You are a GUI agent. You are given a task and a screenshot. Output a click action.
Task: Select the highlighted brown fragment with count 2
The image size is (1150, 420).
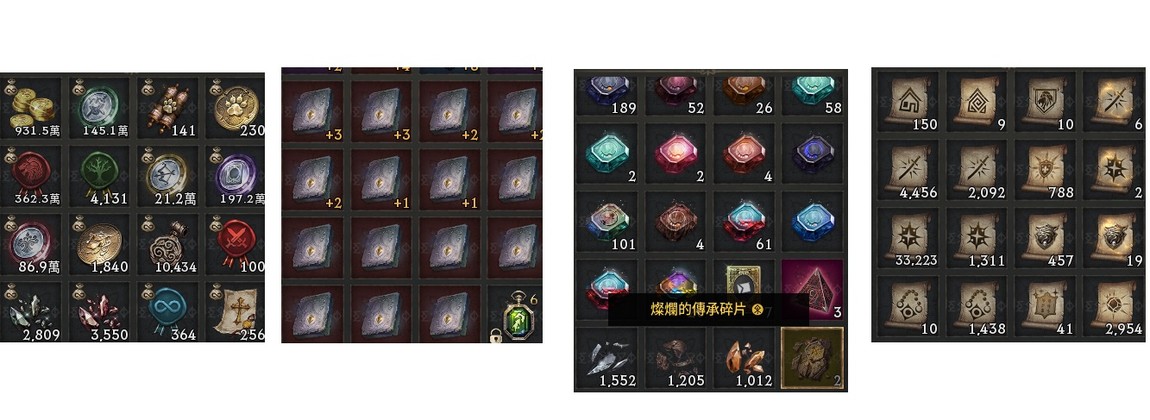click(x=813, y=358)
